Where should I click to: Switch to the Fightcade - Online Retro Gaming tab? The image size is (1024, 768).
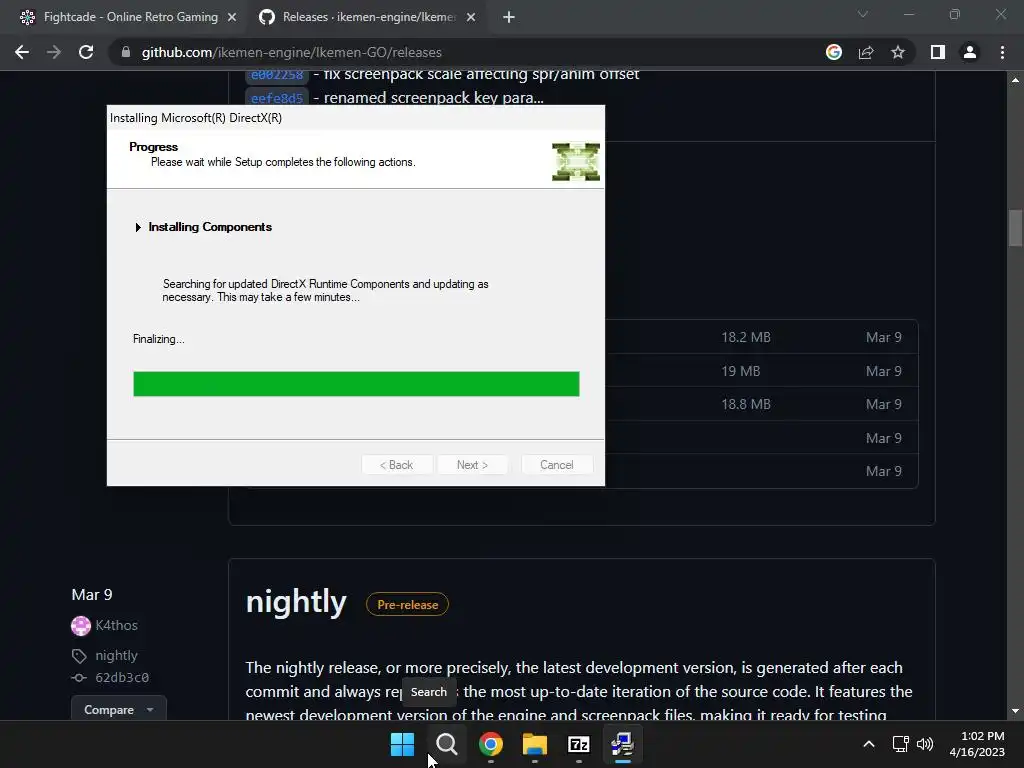pos(131,17)
